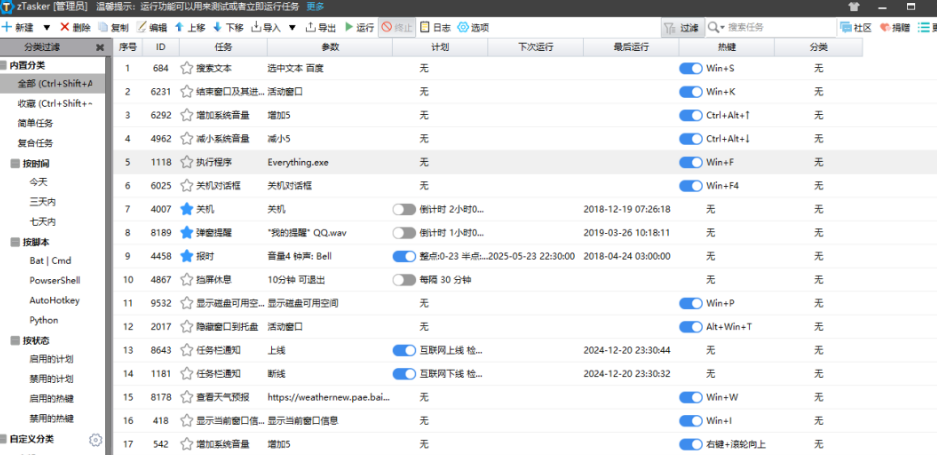Click the green 运行 run icon
The width and height of the screenshot is (937, 455).
coord(349,28)
